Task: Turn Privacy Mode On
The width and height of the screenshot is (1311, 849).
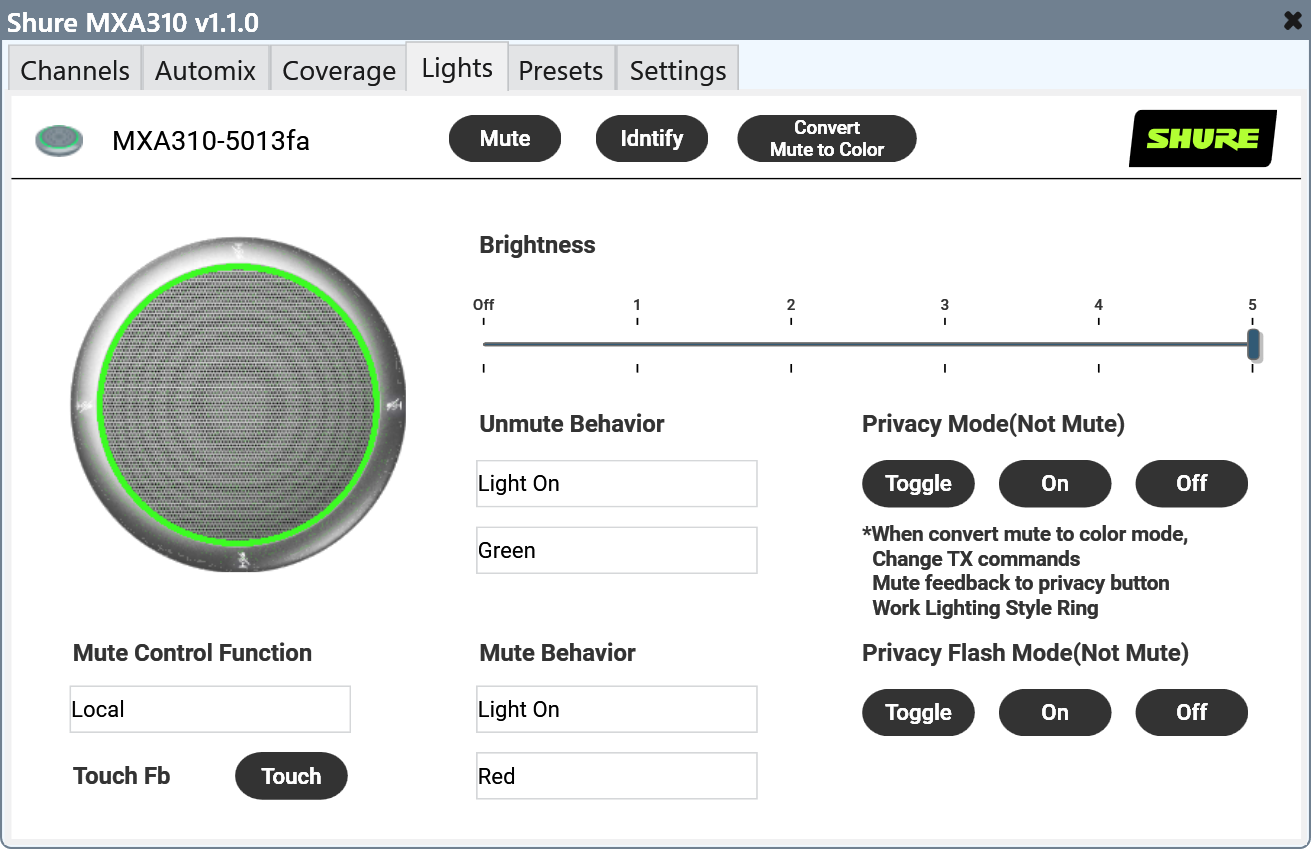Action: pyautogui.click(x=1055, y=484)
